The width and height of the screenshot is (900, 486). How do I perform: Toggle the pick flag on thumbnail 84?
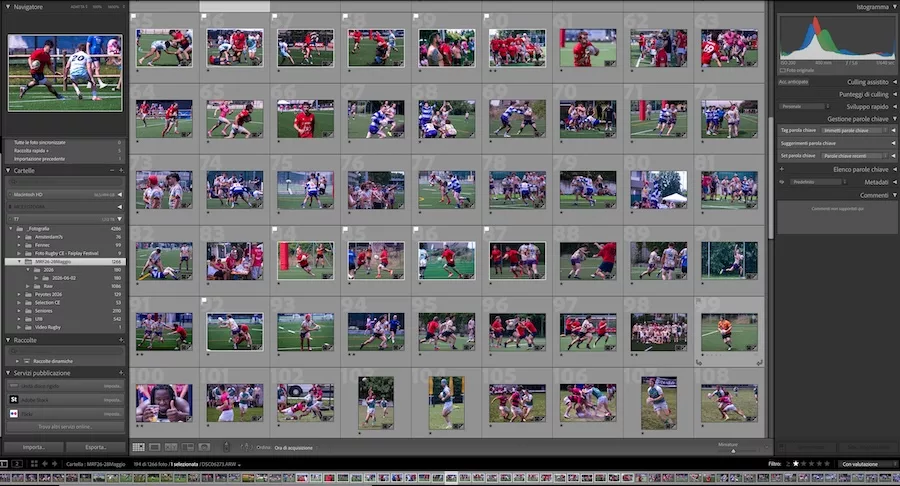point(274,230)
